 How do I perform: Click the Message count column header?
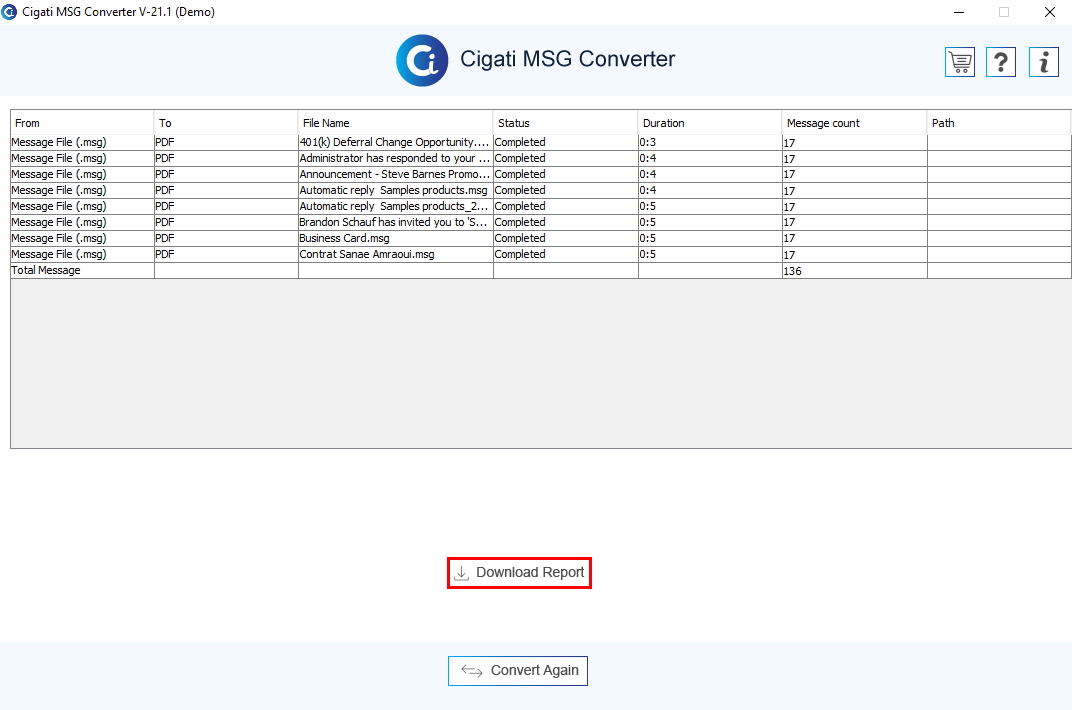854,123
